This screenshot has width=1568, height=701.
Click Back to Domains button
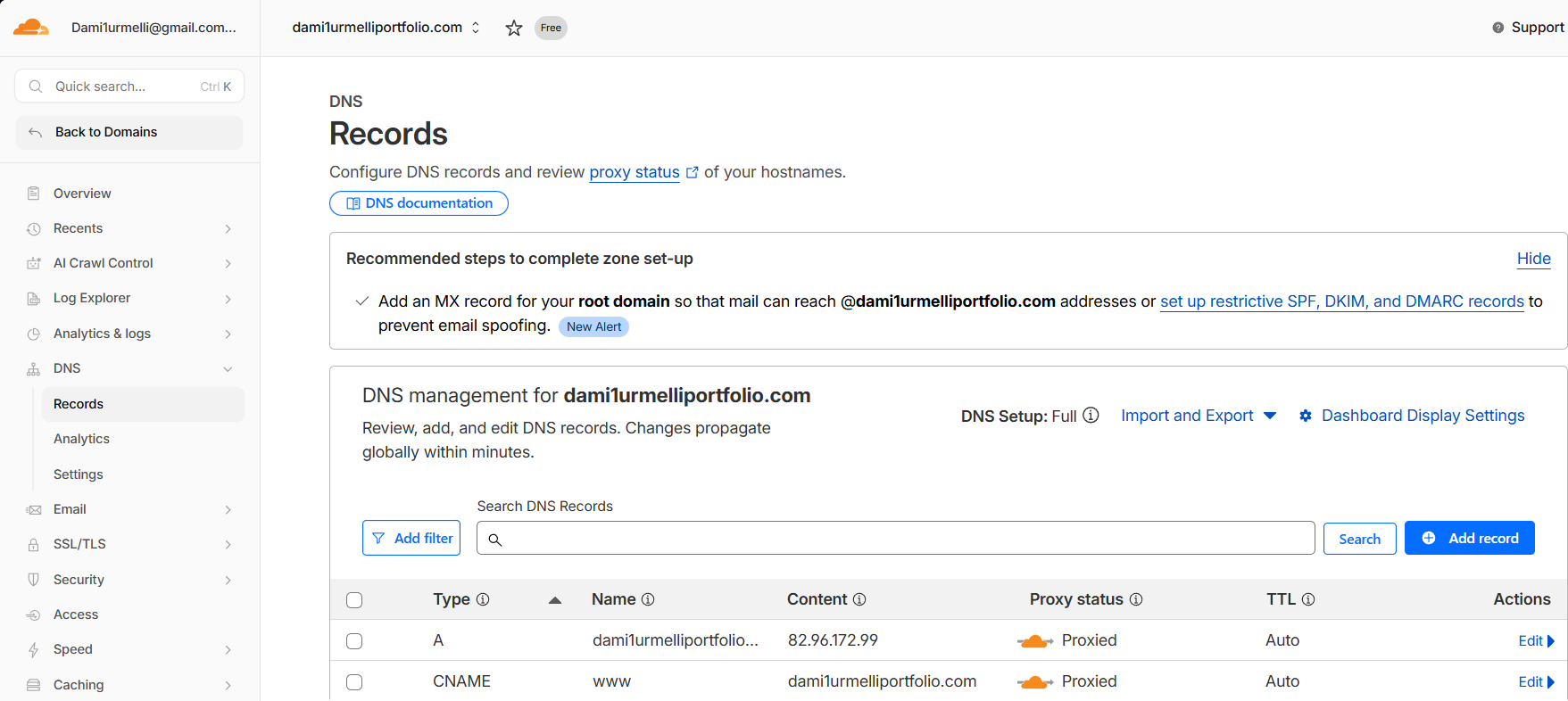(x=129, y=132)
